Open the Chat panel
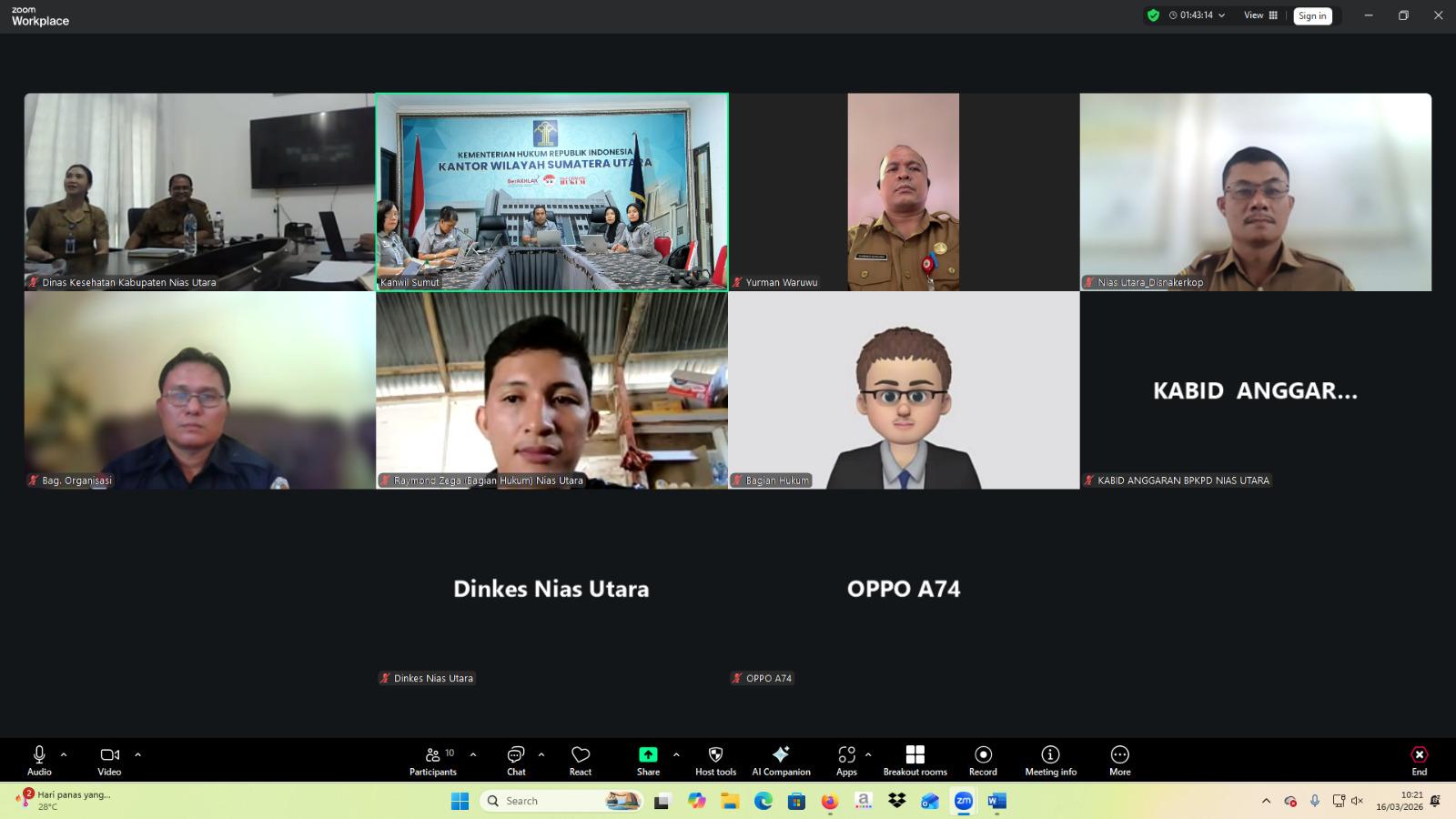The width and height of the screenshot is (1456, 819). tap(516, 761)
